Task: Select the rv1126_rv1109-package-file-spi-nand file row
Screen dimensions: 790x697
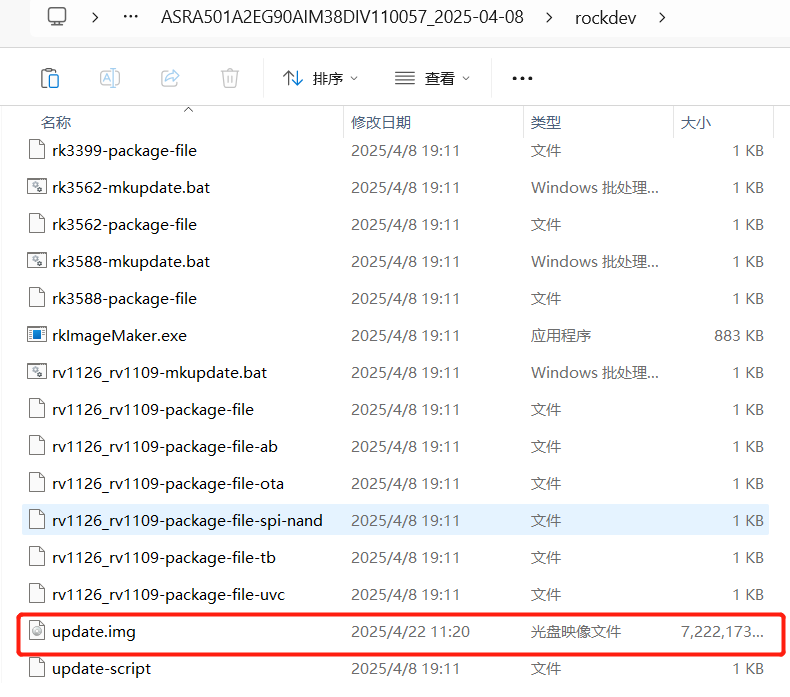Action: (x=187, y=520)
